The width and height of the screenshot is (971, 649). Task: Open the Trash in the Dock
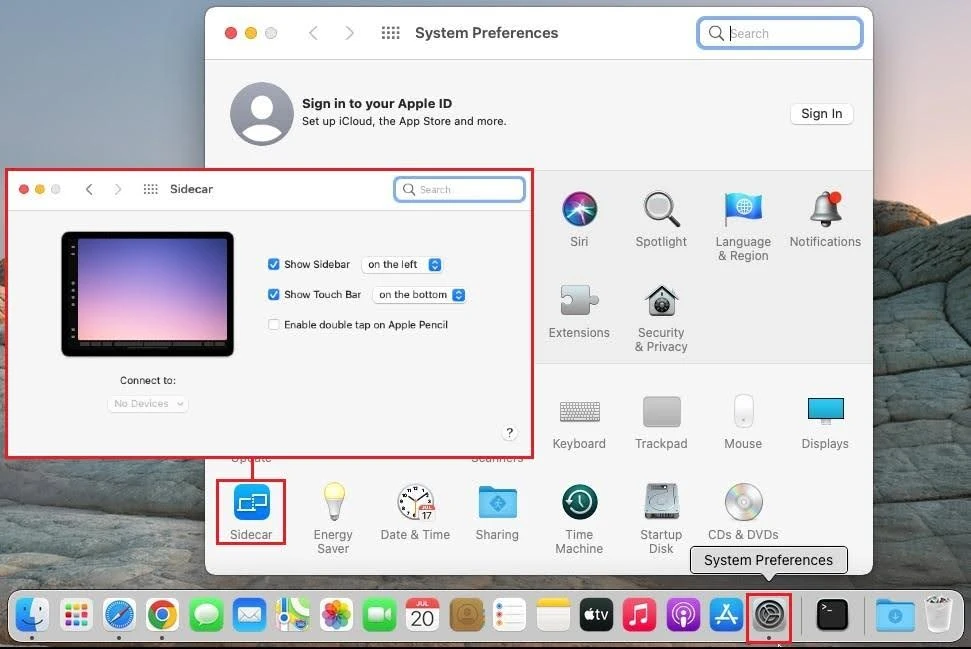[937, 616]
